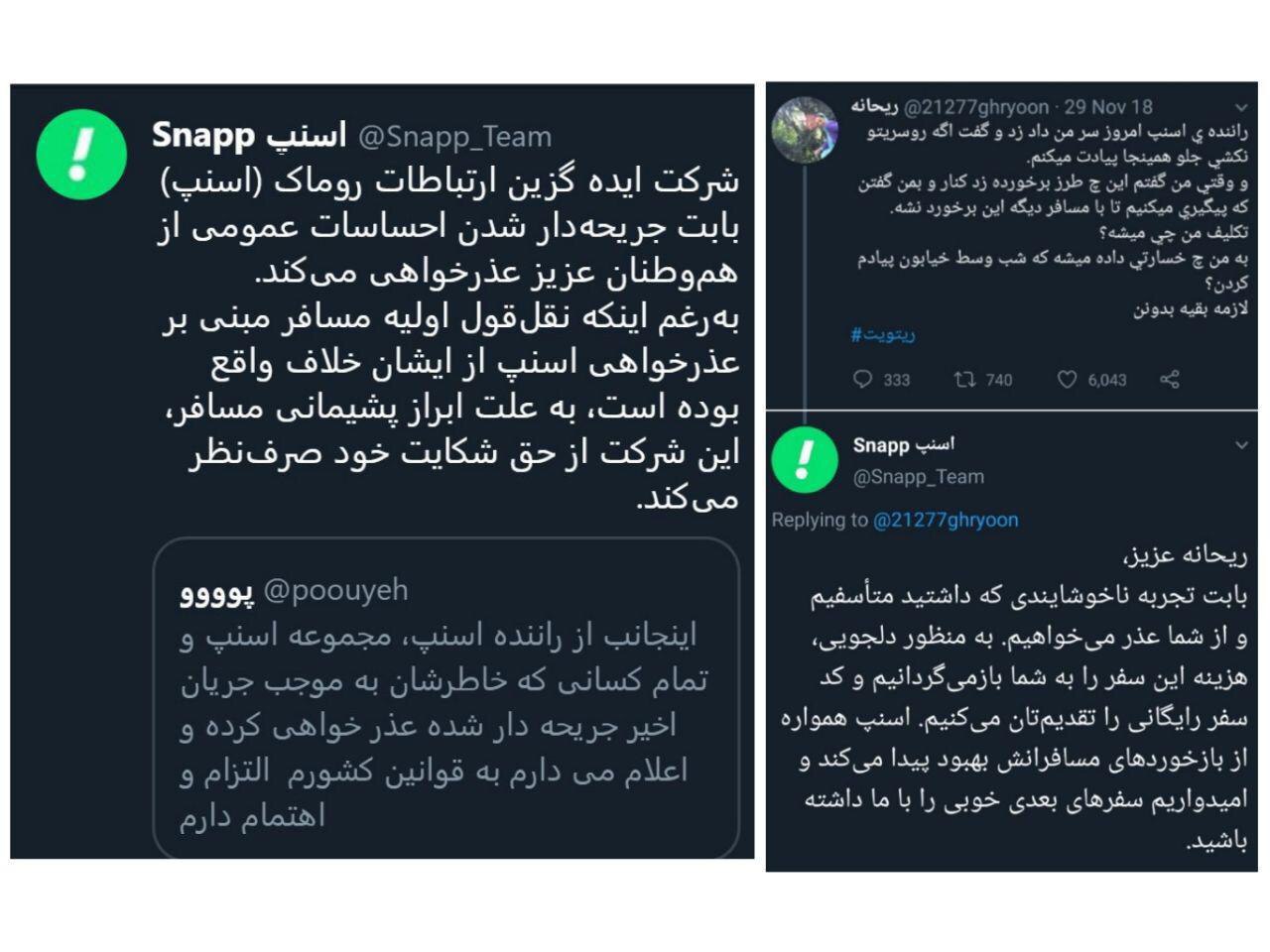Click @21277ghryoon in the 'Replying to' line

pos(945,520)
